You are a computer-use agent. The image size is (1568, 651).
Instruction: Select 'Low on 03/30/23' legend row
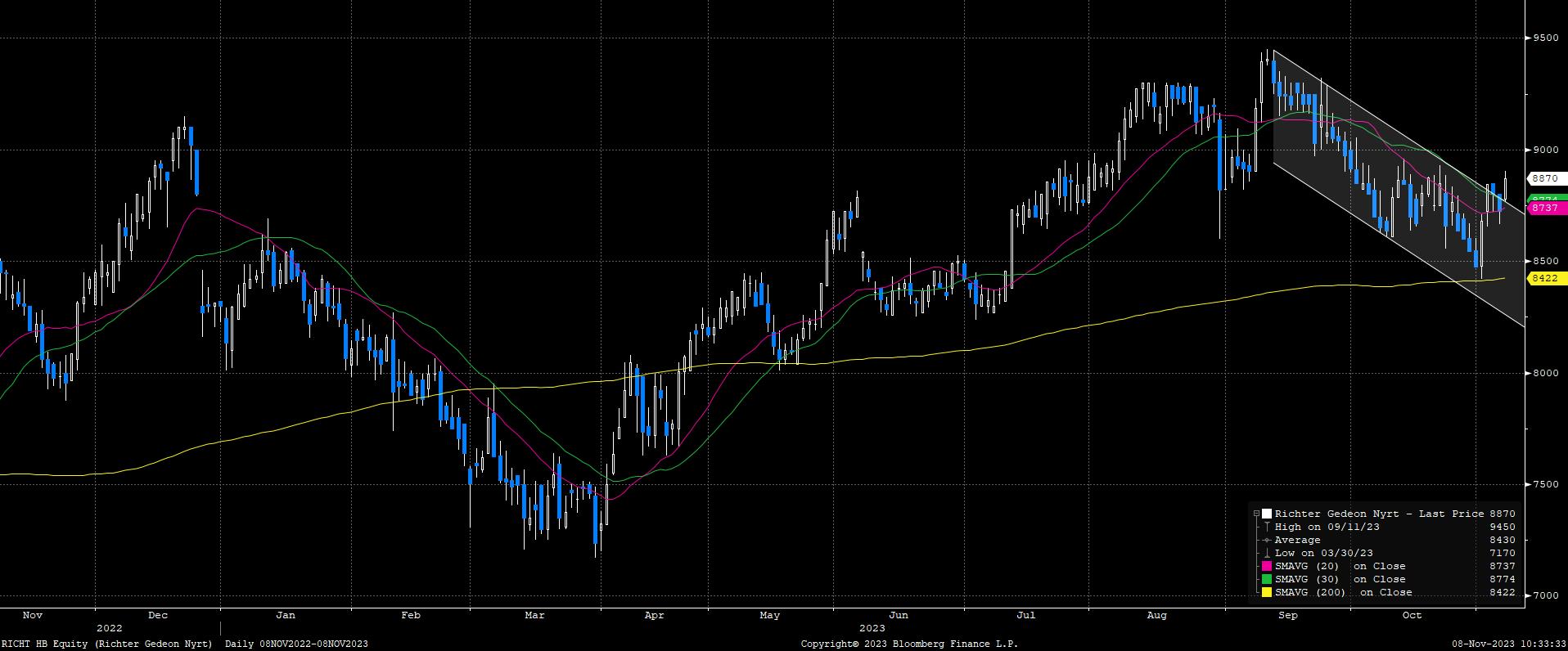tap(1384, 553)
